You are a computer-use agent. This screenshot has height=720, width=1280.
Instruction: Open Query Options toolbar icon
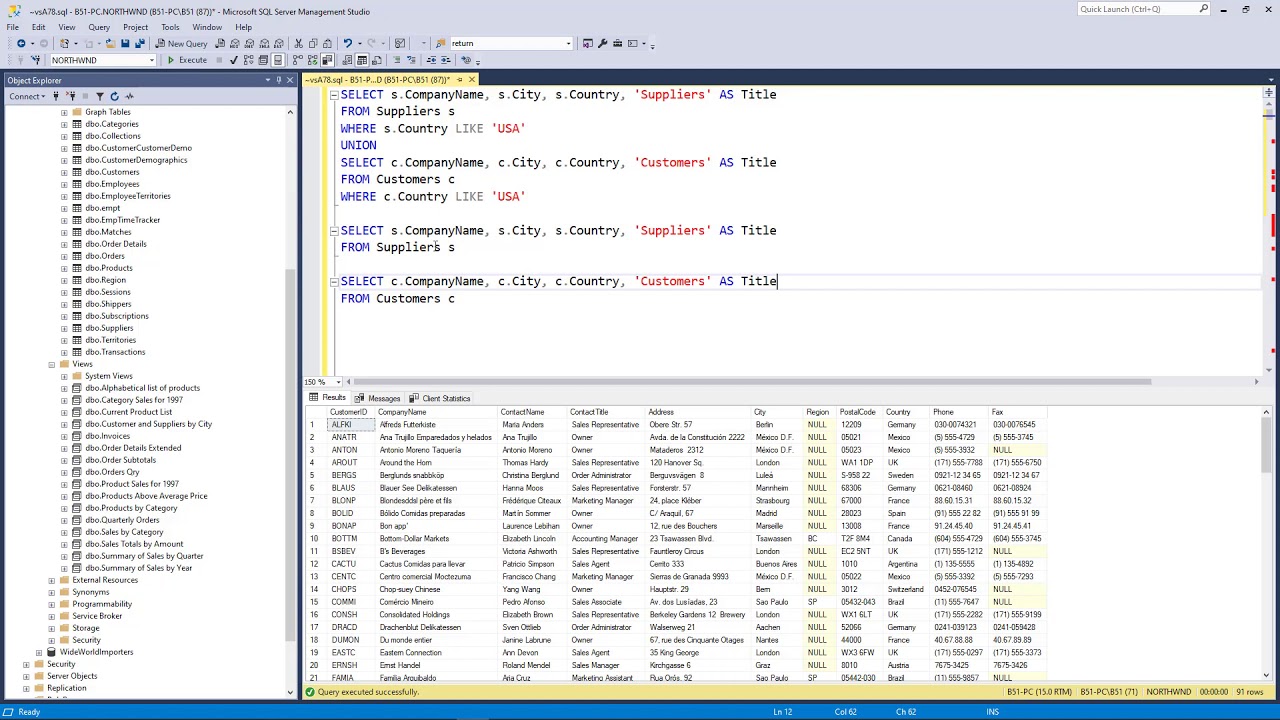click(263, 60)
